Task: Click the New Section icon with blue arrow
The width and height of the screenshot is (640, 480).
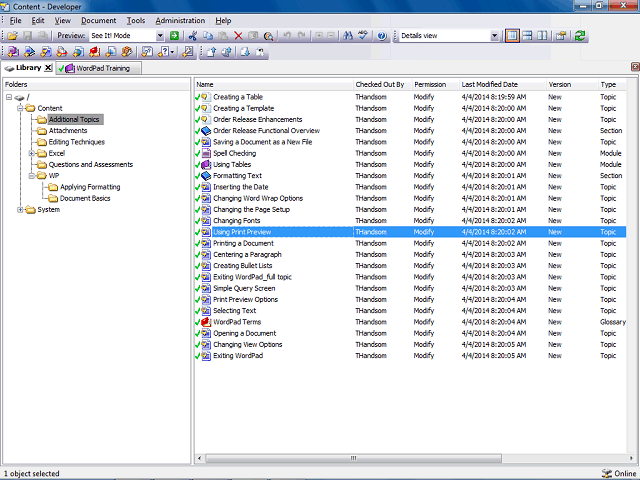Action: (x=29, y=52)
